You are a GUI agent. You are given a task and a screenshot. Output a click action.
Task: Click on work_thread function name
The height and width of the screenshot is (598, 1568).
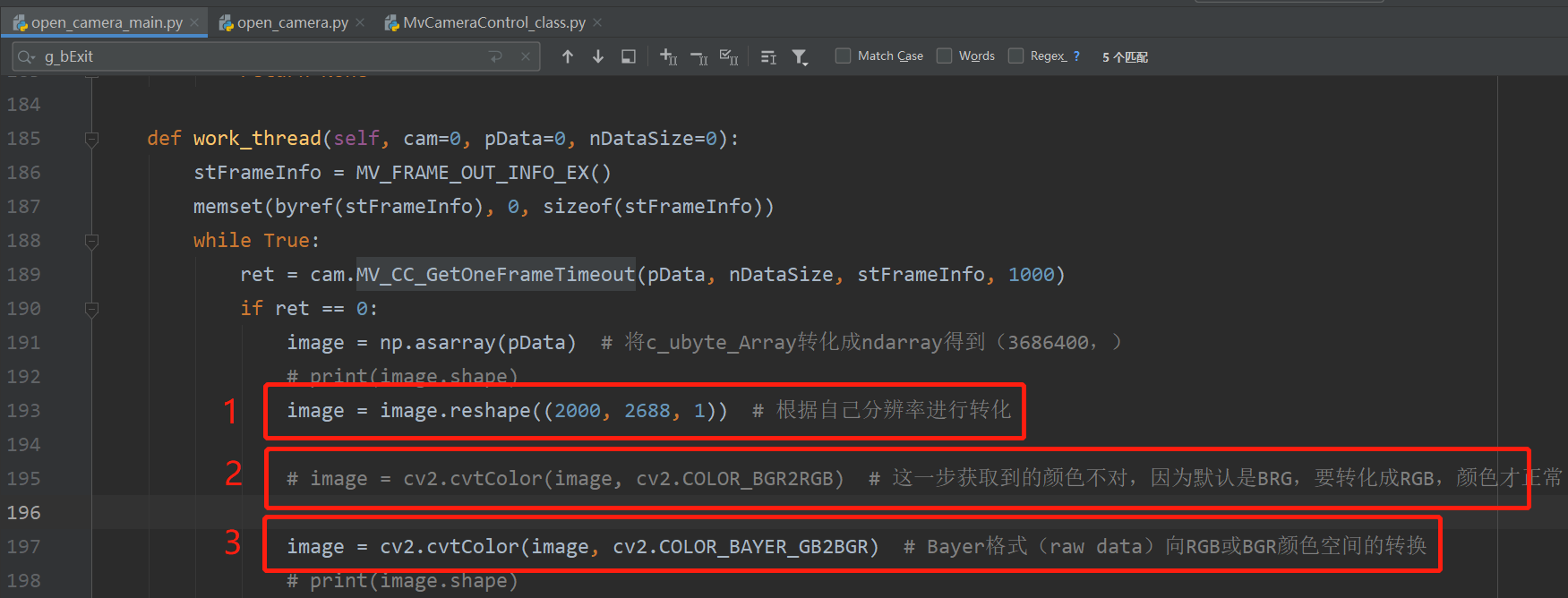tap(257, 138)
